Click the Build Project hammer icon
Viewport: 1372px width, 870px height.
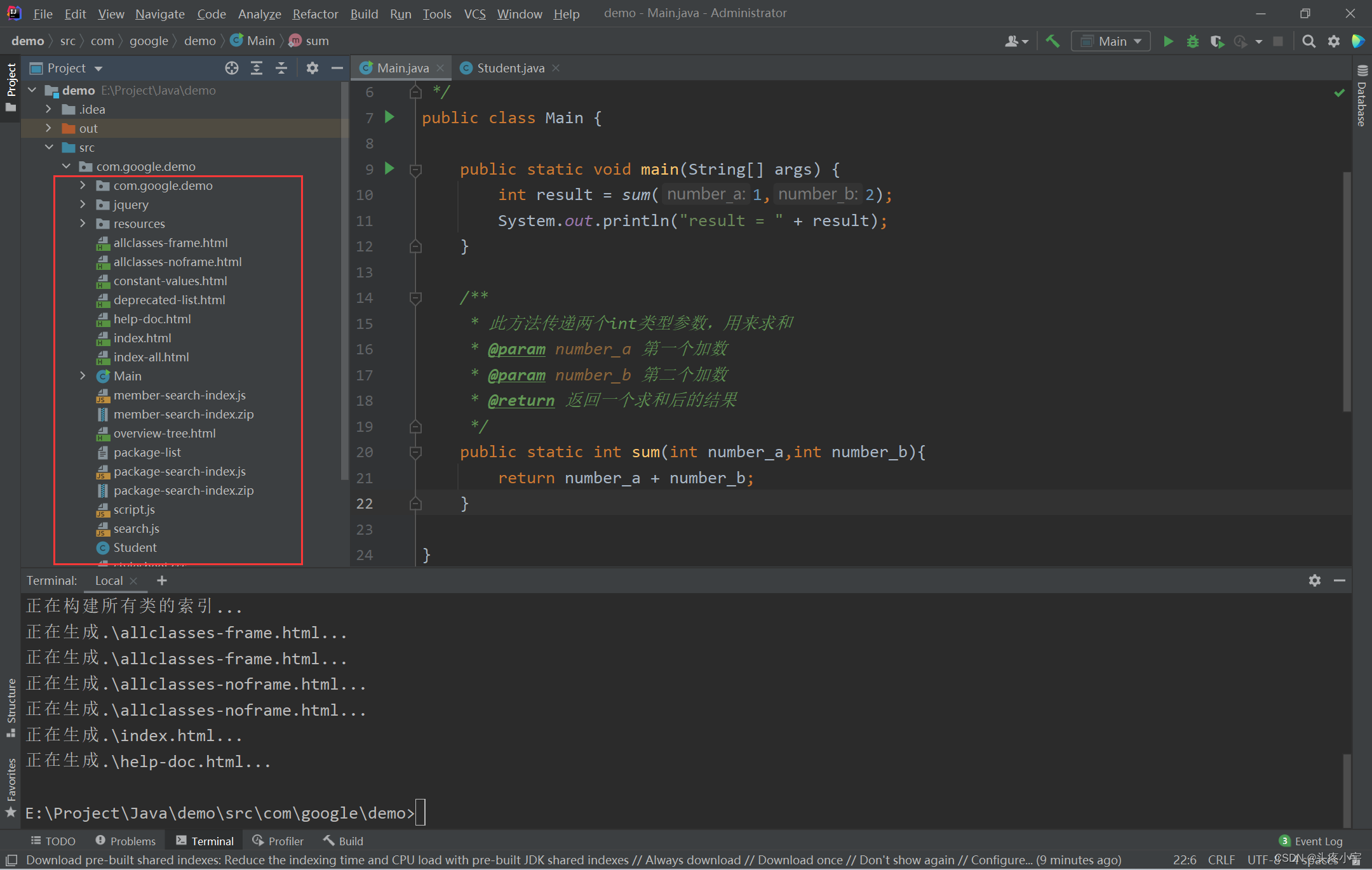coord(1053,41)
